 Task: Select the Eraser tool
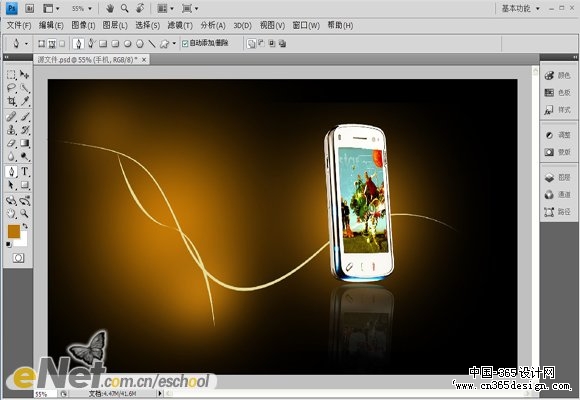point(11,143)
